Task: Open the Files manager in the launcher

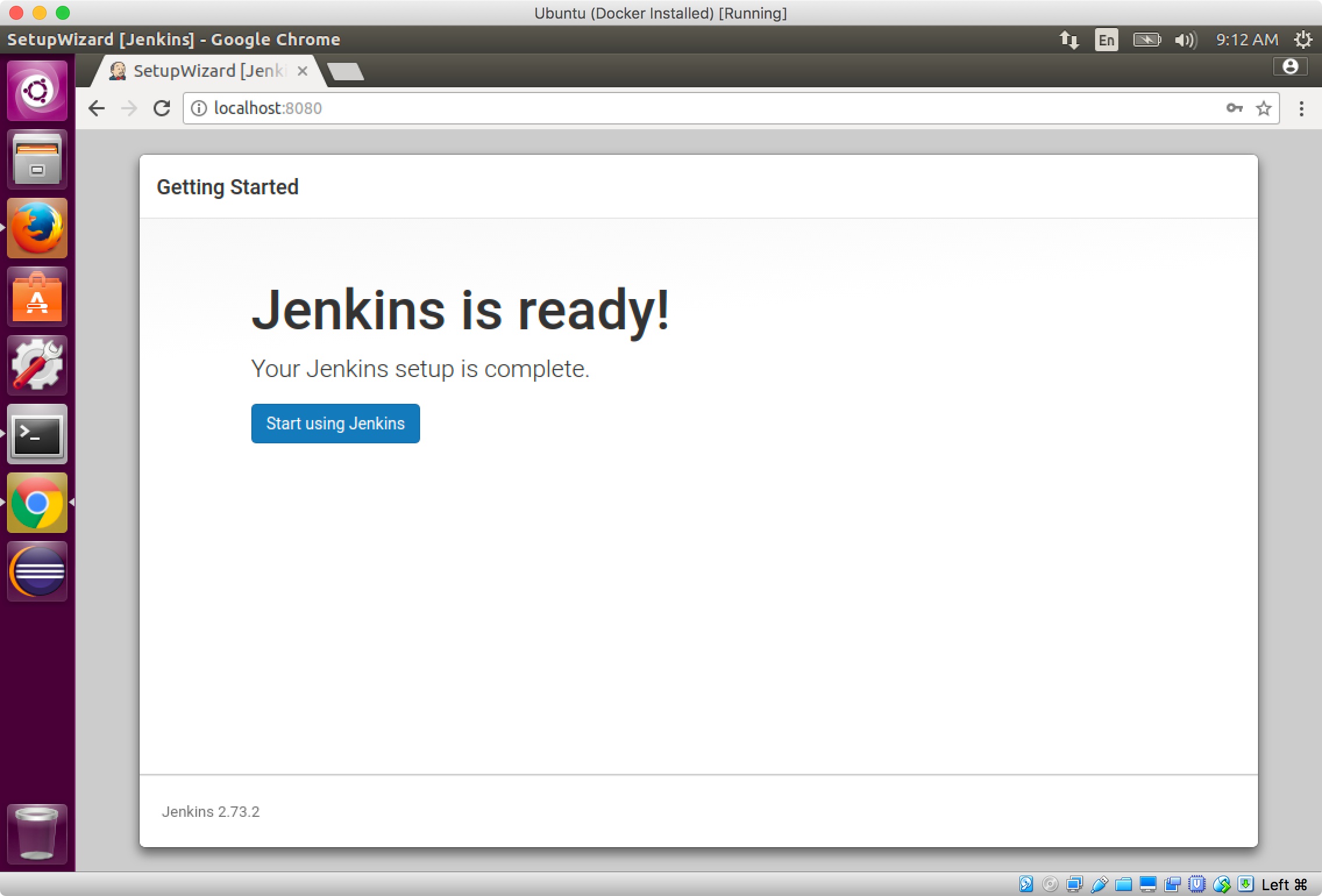Action: [37, 159]
